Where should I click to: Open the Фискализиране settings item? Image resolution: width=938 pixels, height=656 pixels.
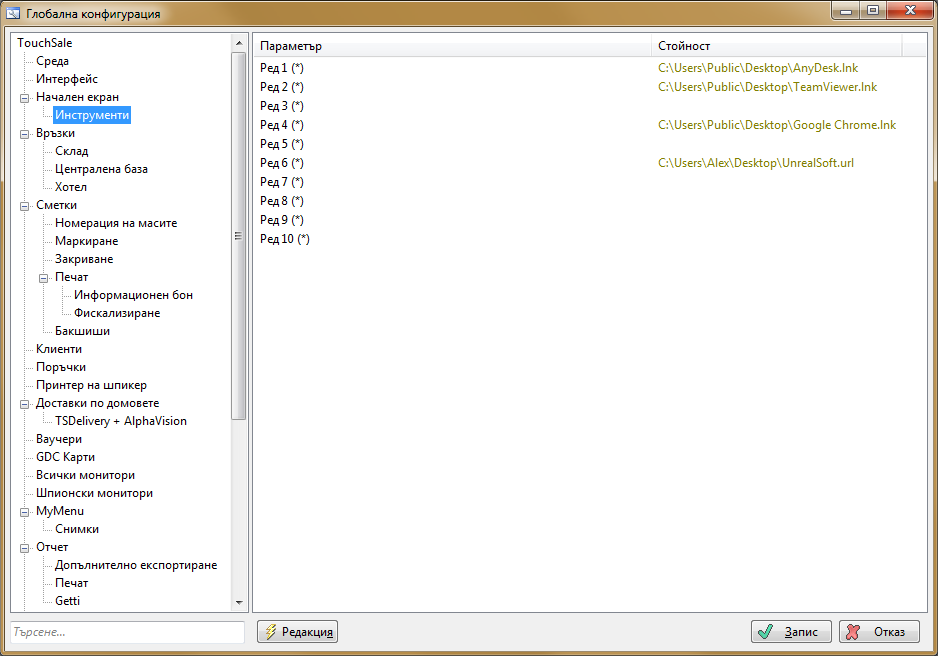coord(116,313)
